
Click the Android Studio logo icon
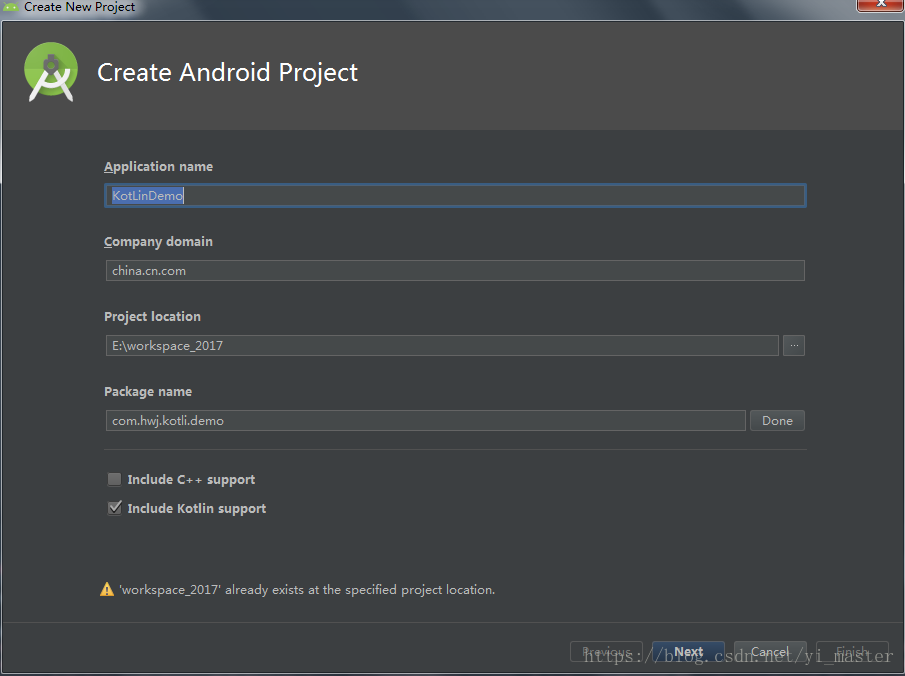(51, 72)
